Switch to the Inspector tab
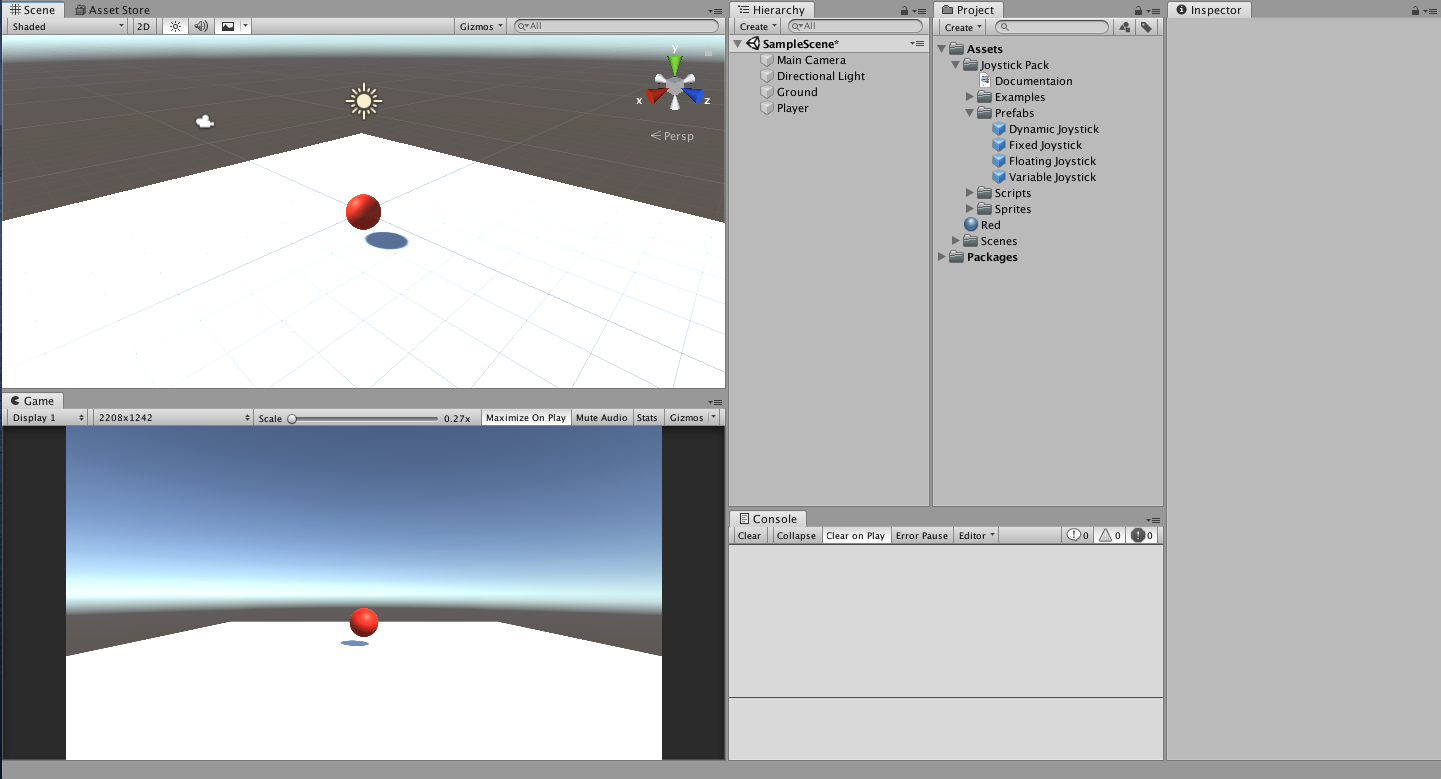The height and width of the screenshot is (779, 1441). (x=1210, y=9)
